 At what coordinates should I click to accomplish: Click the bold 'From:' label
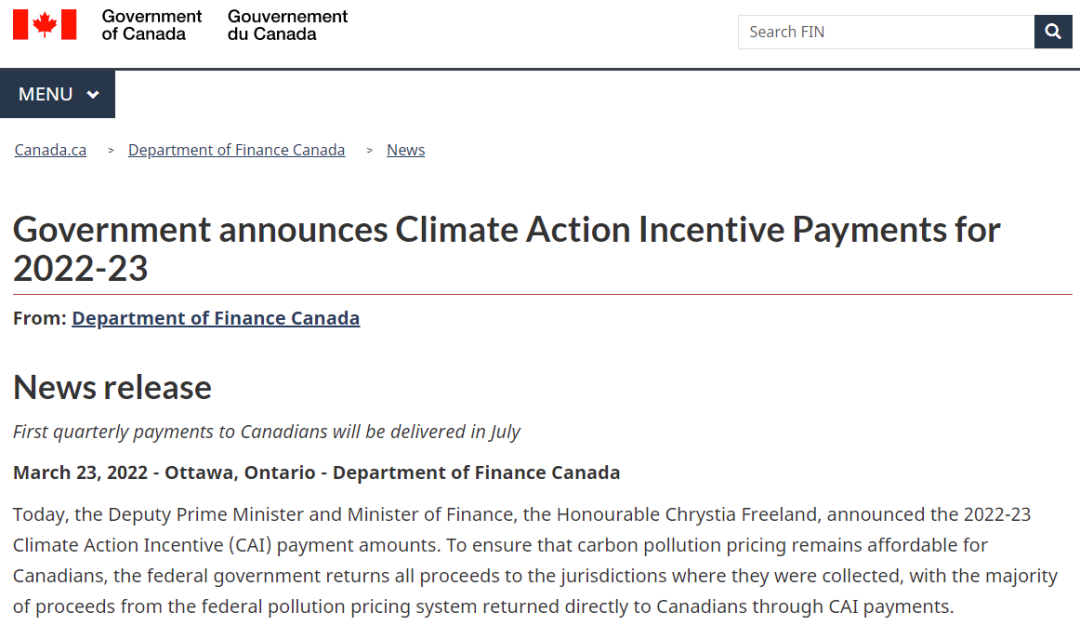click(40, 318)
